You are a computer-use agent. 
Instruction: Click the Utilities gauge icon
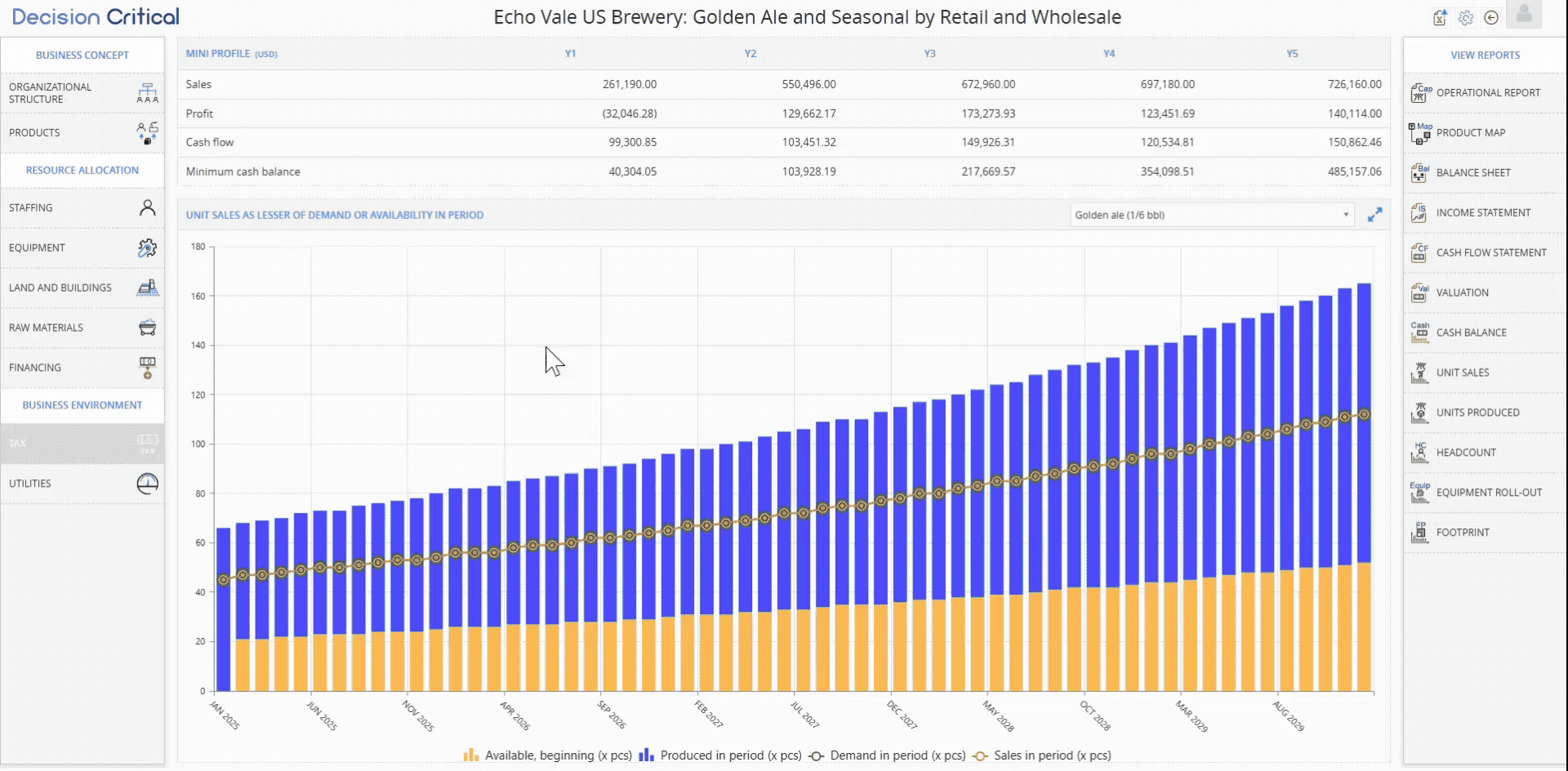tap(147, 484)
